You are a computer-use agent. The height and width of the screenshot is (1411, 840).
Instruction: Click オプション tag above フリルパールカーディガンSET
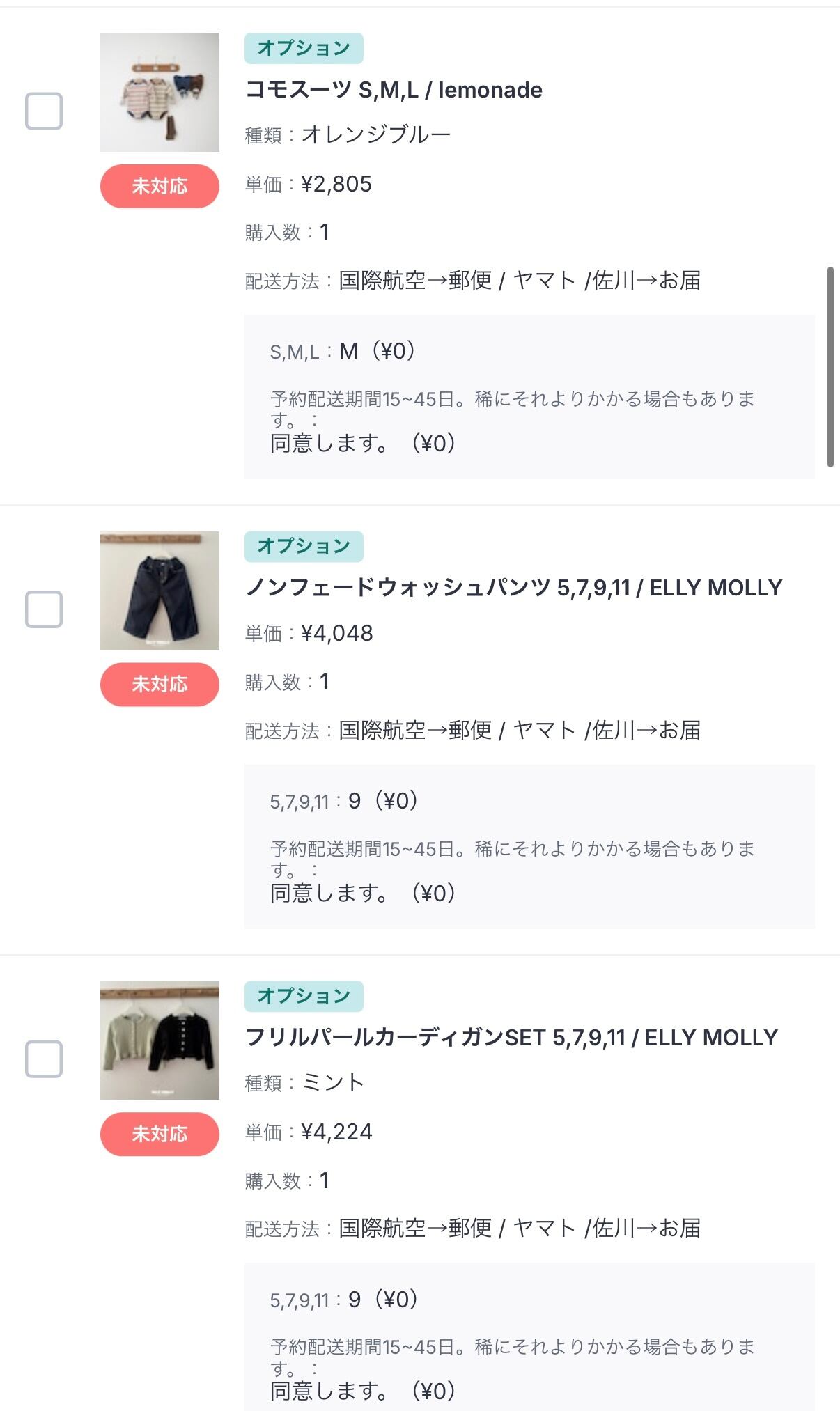click(x=304, y=996)
